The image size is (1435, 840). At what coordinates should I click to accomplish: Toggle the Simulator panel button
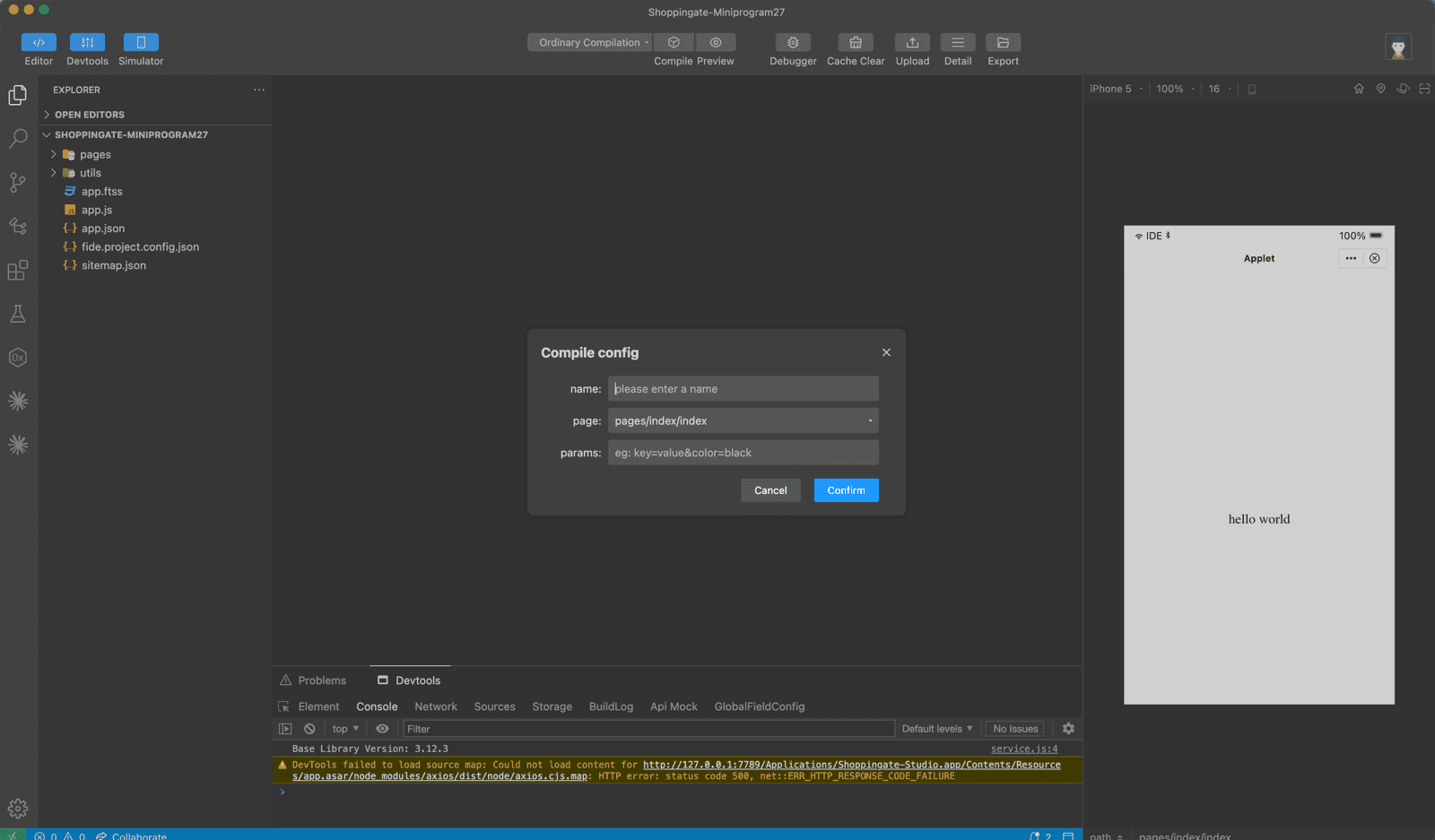click(141, 42)
